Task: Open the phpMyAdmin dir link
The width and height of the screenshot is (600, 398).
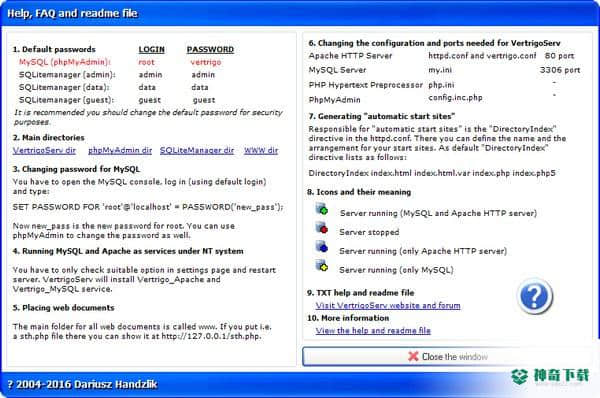Action: coord(120,150)
